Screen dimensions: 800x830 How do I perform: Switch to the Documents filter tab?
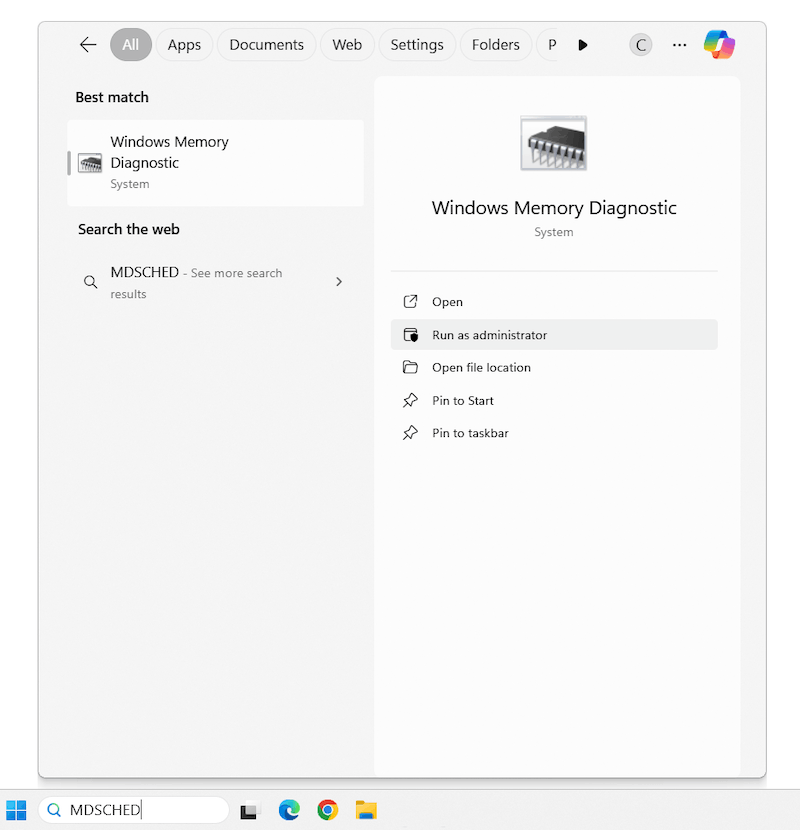click(x=266, y=45)
